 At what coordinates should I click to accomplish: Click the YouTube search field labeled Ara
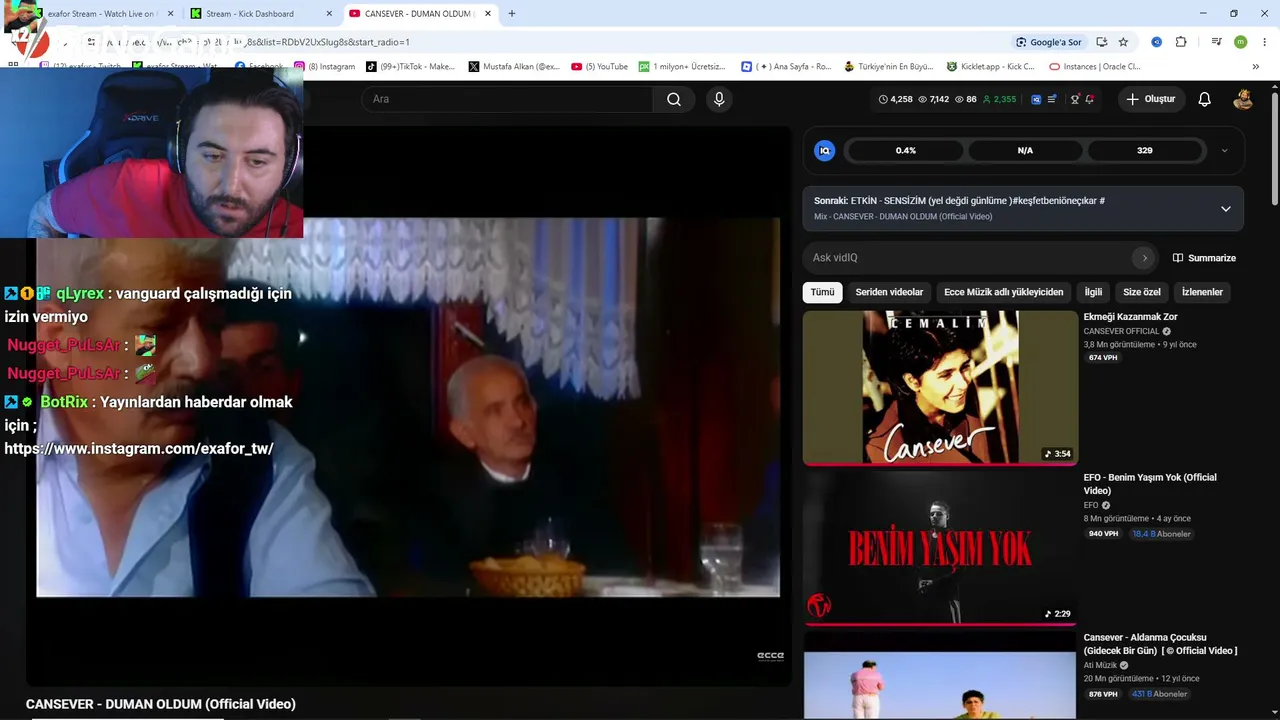coord(507,99)
